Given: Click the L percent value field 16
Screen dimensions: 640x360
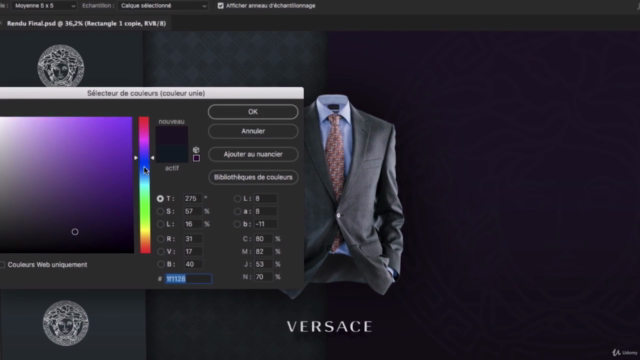Looking at the screenshot, I should pyautogui.click(x=192, y=224).
